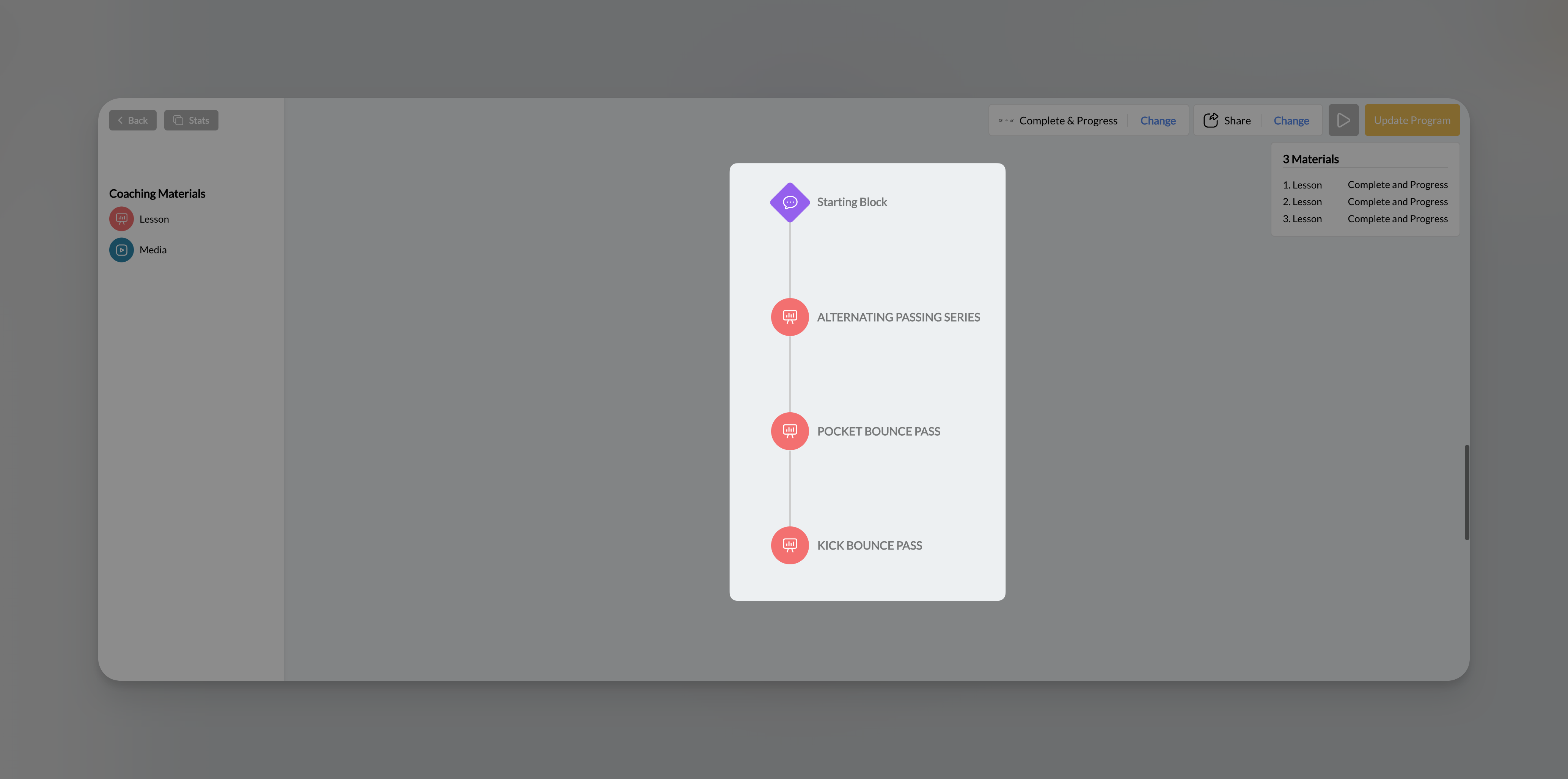Image resolution: width=1568 pixels, height=779 pixels.
Task: Click the back chevron arrow
Action: 121,120
